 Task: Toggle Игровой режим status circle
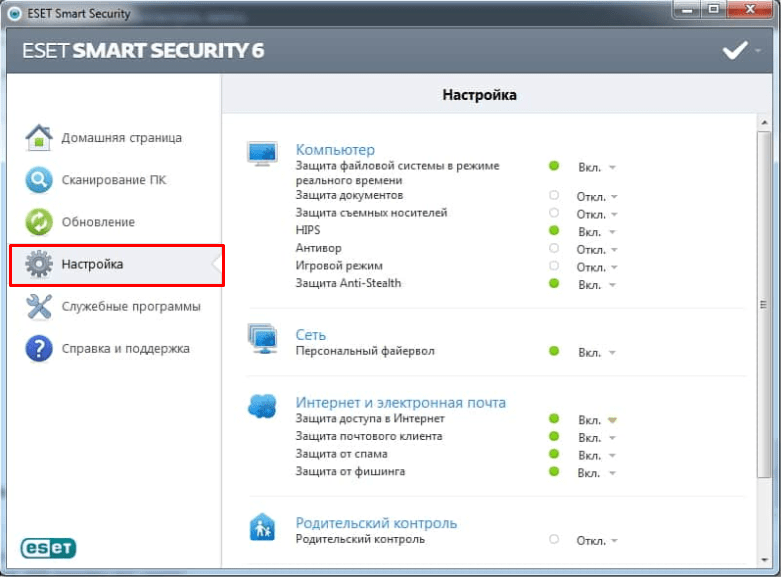click(x=554, y=267)
